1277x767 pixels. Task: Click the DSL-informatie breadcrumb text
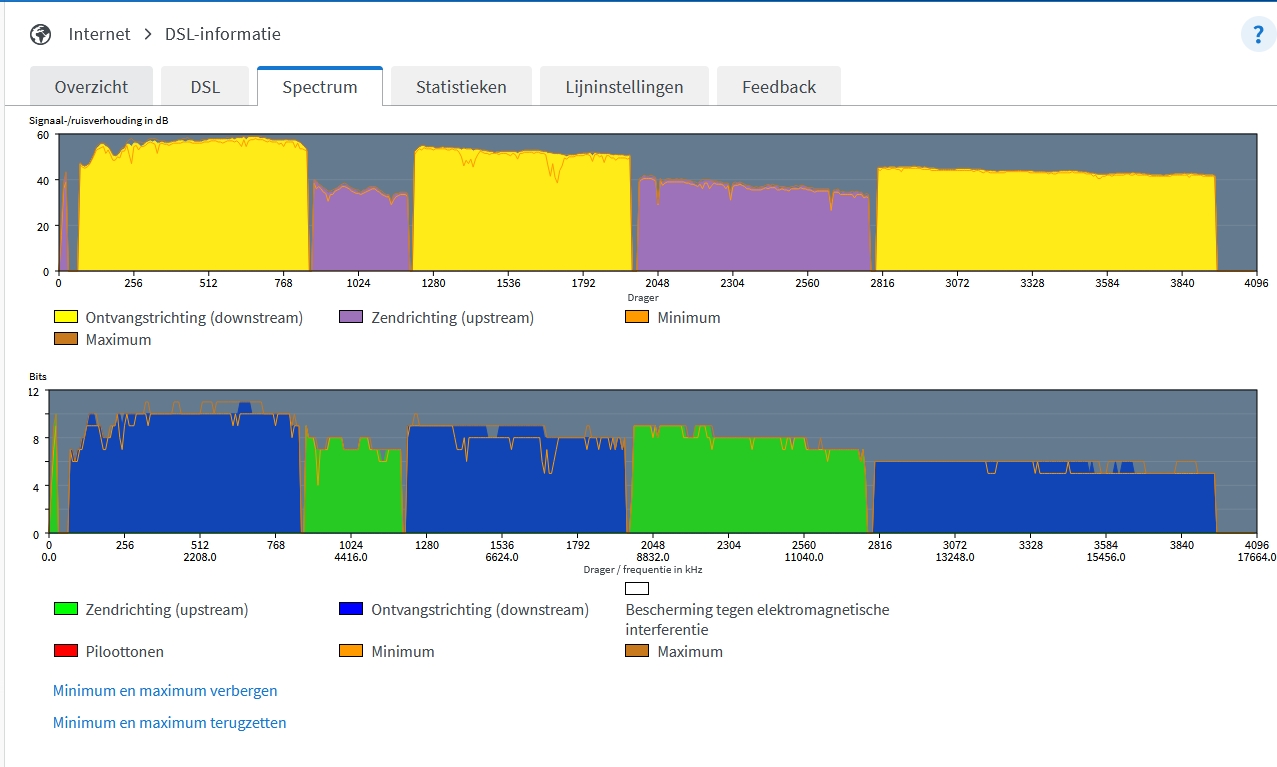point(222,34)
